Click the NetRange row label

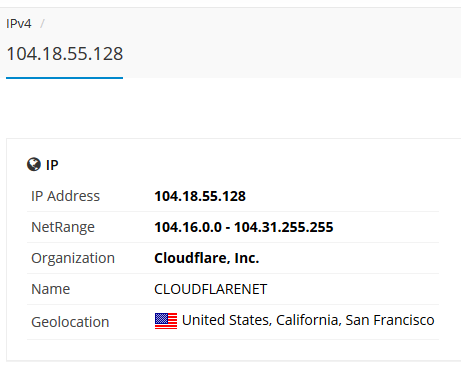point(63,227)
